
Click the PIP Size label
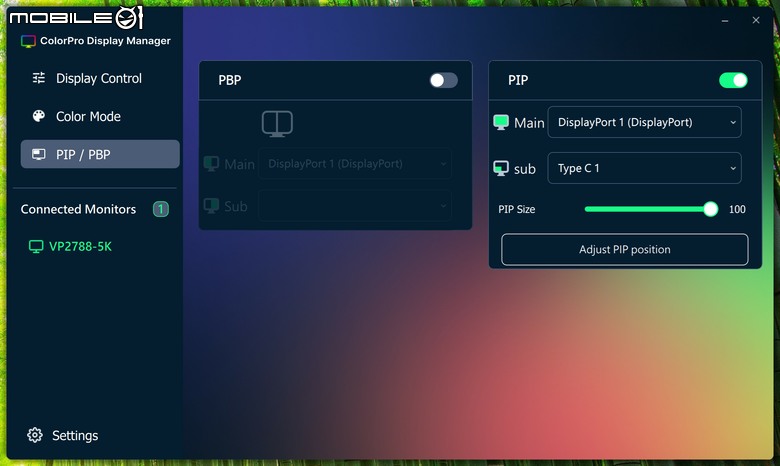click(x=517, y=209)
